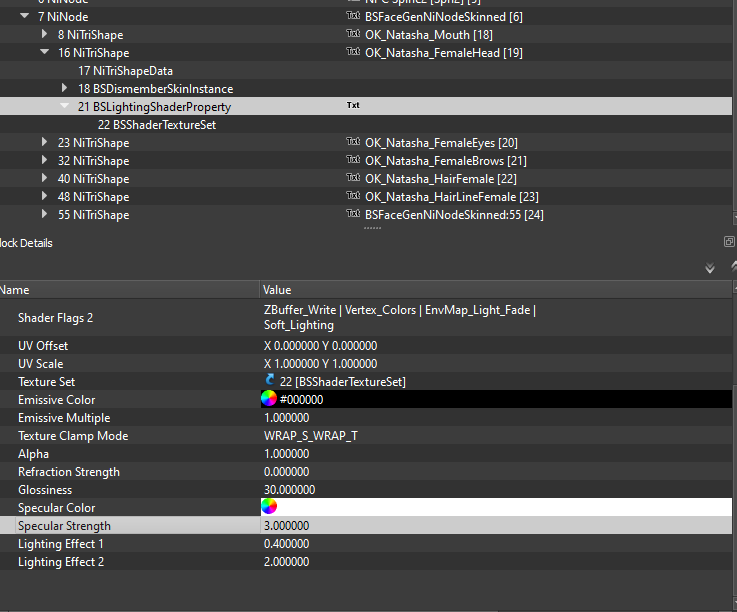Select the UV Offset value

[x=320, y=345]
